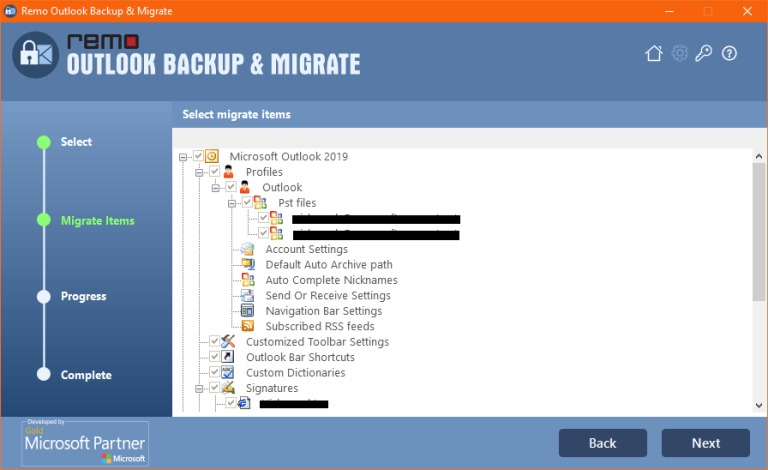The height and width of the screenshot is (470, 768).
Task: Select the Account Settings label
Action: 307,249
